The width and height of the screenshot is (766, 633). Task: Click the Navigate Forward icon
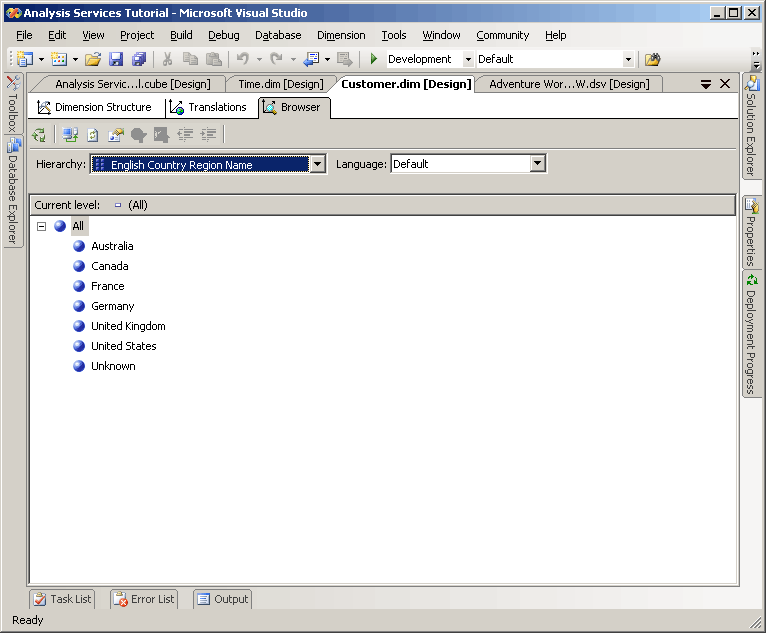344,59
